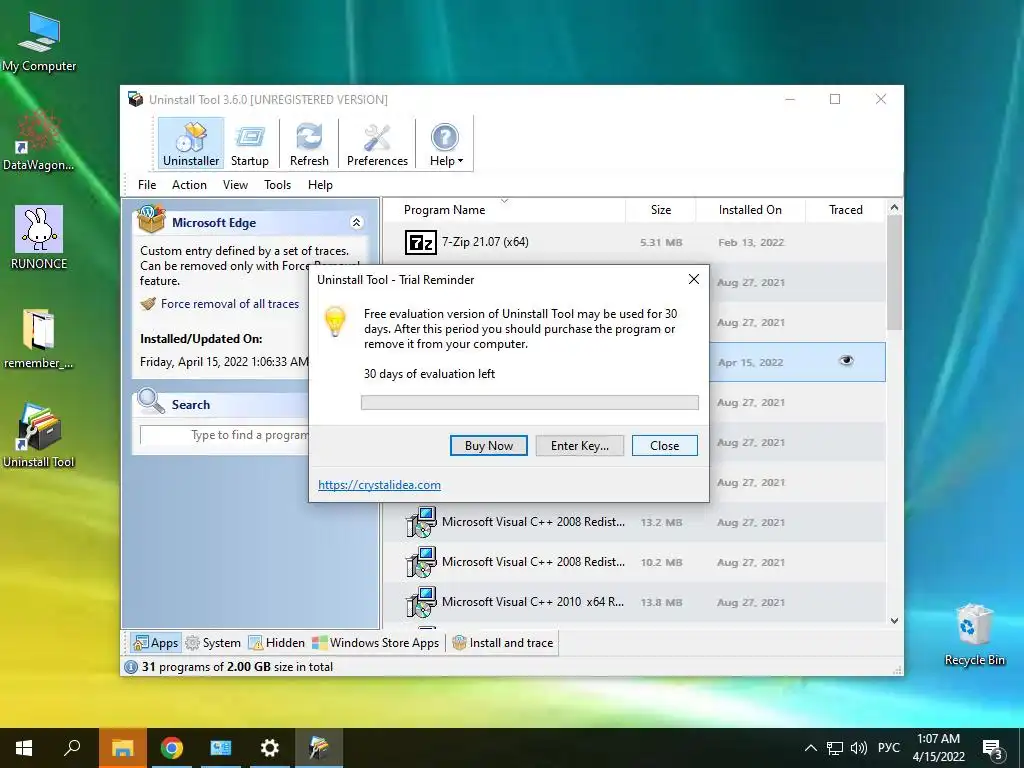Open the Tools menu
Image resolution: width=1024 pixels, height=768 pixels.
click(x=278, y=185)
